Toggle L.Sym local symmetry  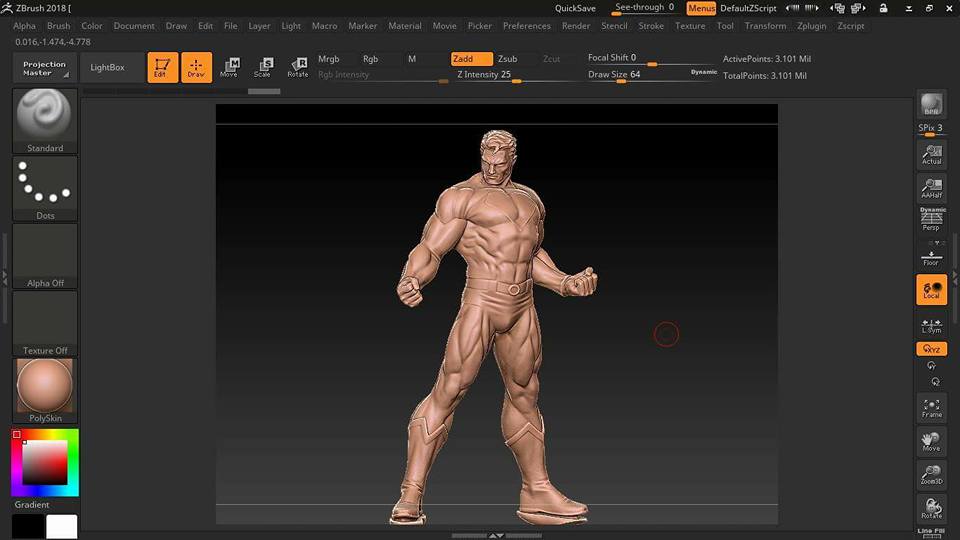[x=932, y=325]
